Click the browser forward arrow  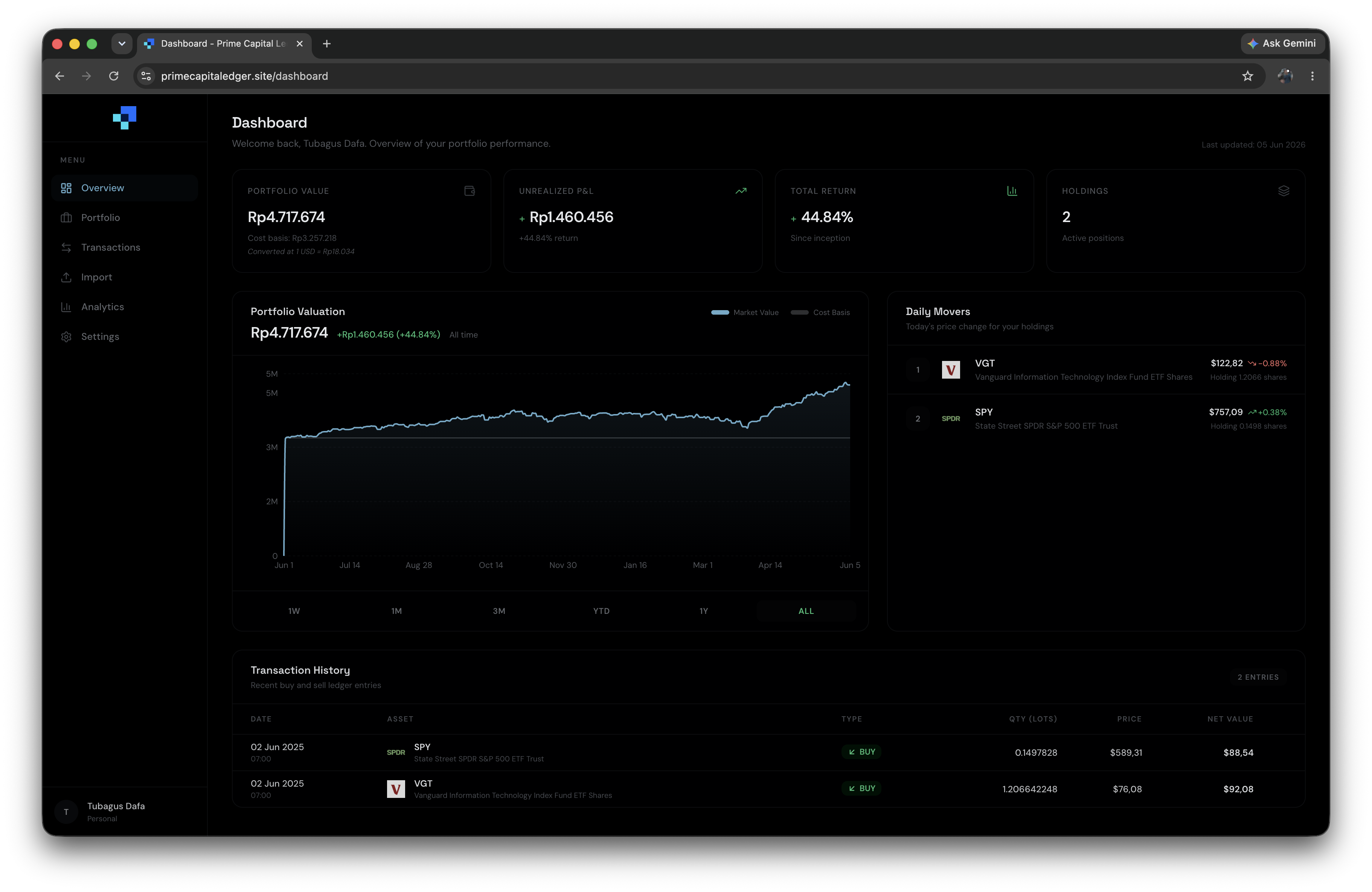point(87,76)
